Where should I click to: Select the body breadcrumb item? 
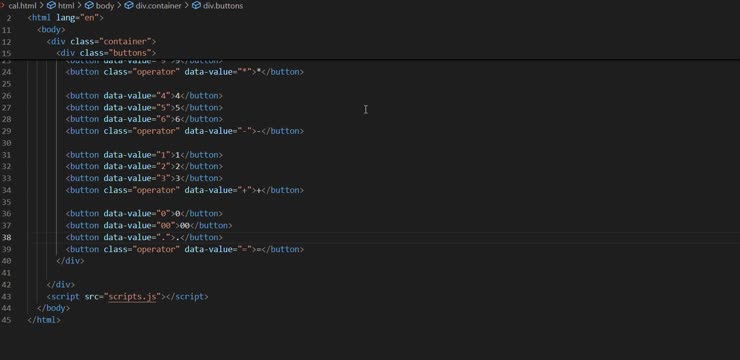(x=105, y=6)
